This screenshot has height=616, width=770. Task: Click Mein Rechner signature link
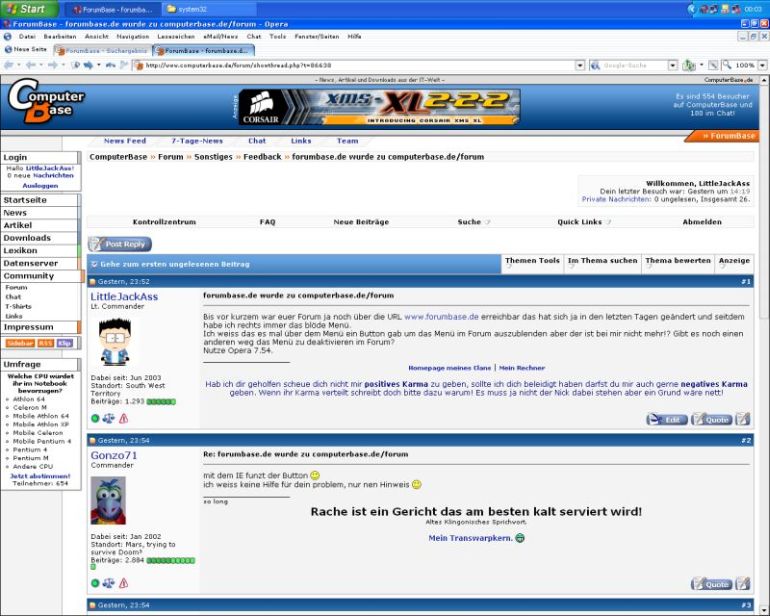coord(522,368)
